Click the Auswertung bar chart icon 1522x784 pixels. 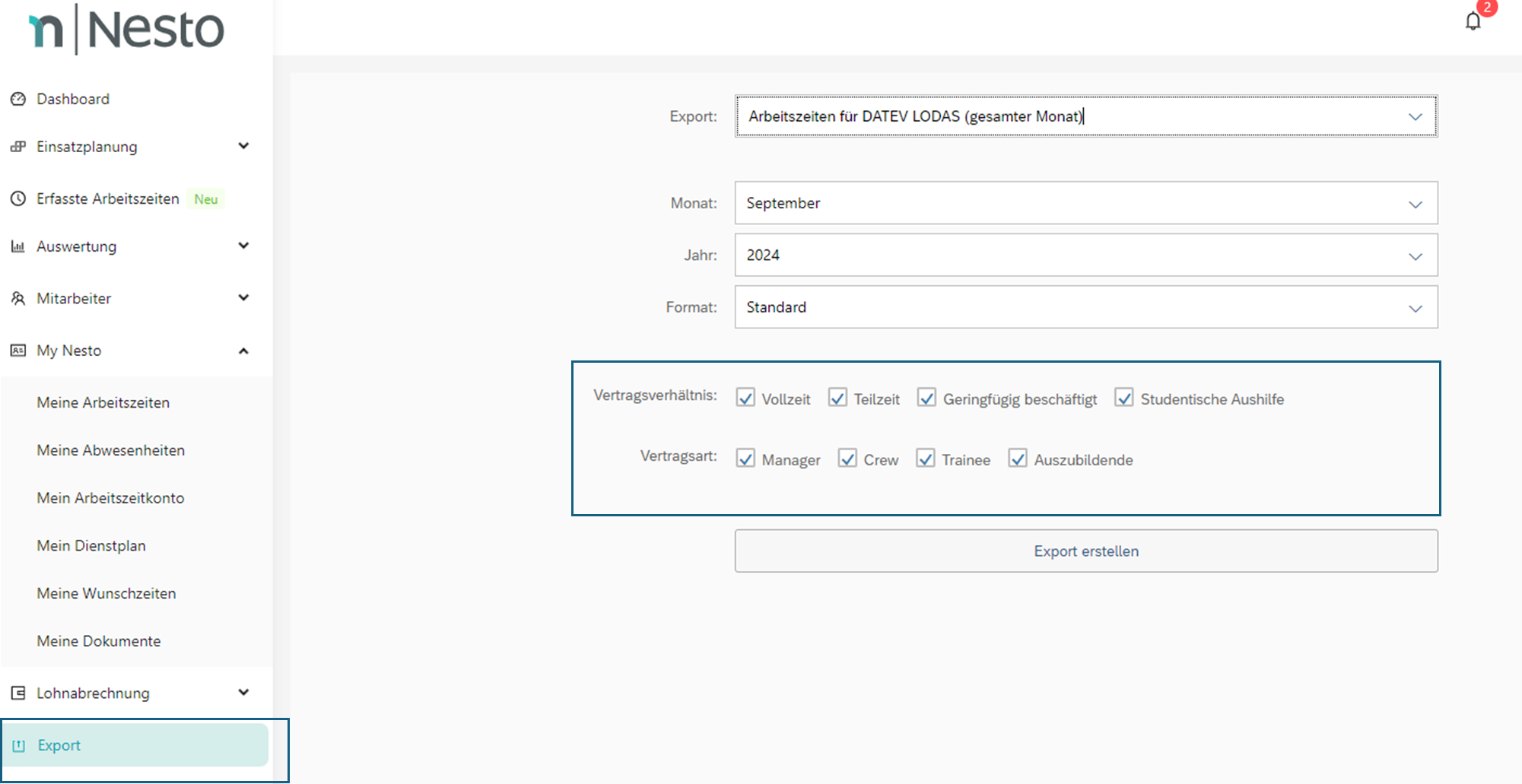coord(18,246)
